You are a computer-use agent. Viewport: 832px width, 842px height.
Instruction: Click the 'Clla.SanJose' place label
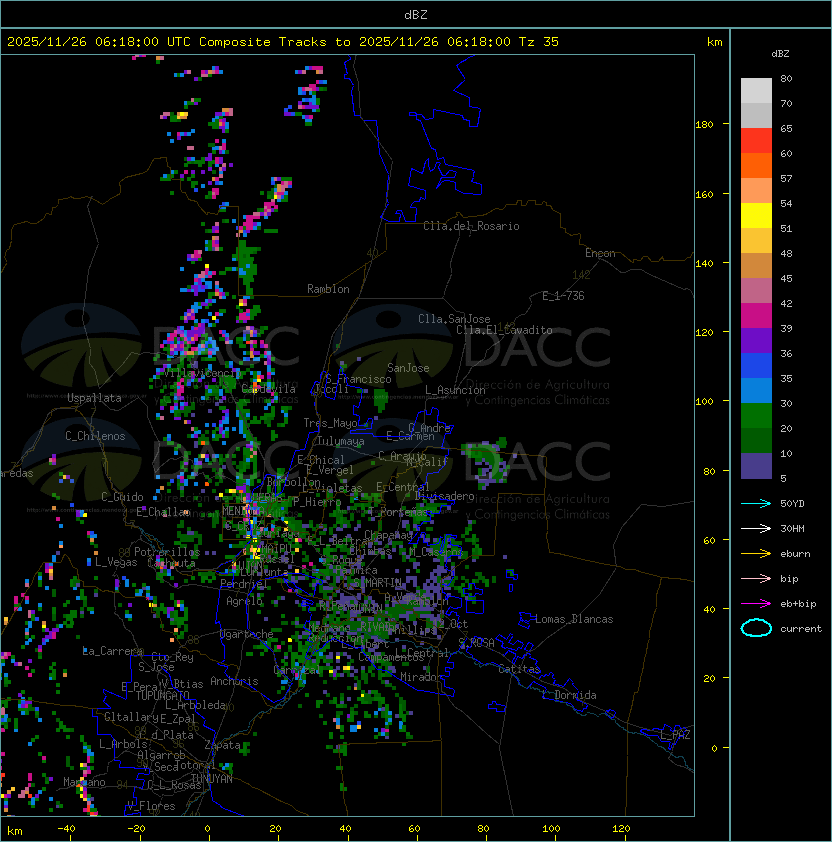[x=454, y=319]
